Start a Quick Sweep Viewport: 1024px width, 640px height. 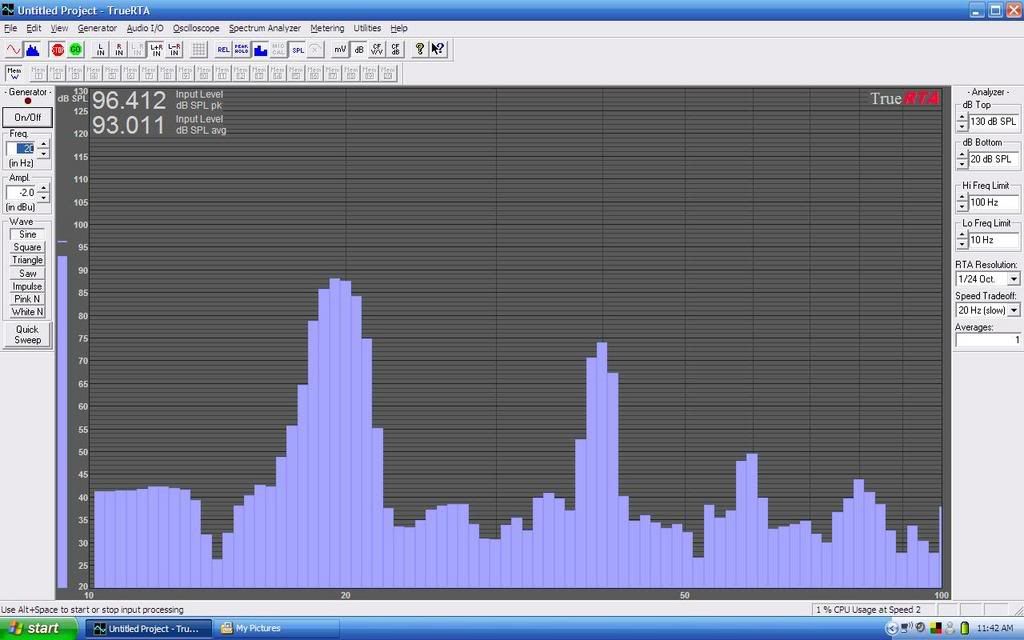point(27,334)
